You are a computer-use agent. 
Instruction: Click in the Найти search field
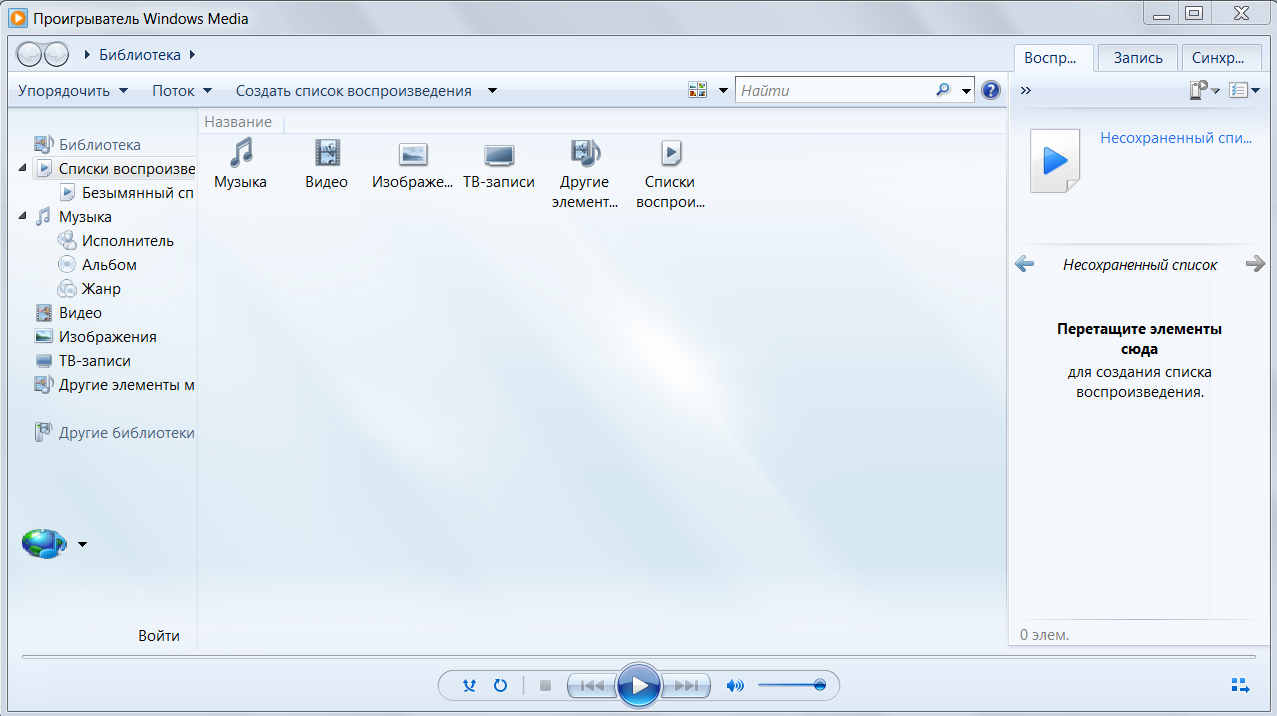pyautogui.click(x=835, y=90)
